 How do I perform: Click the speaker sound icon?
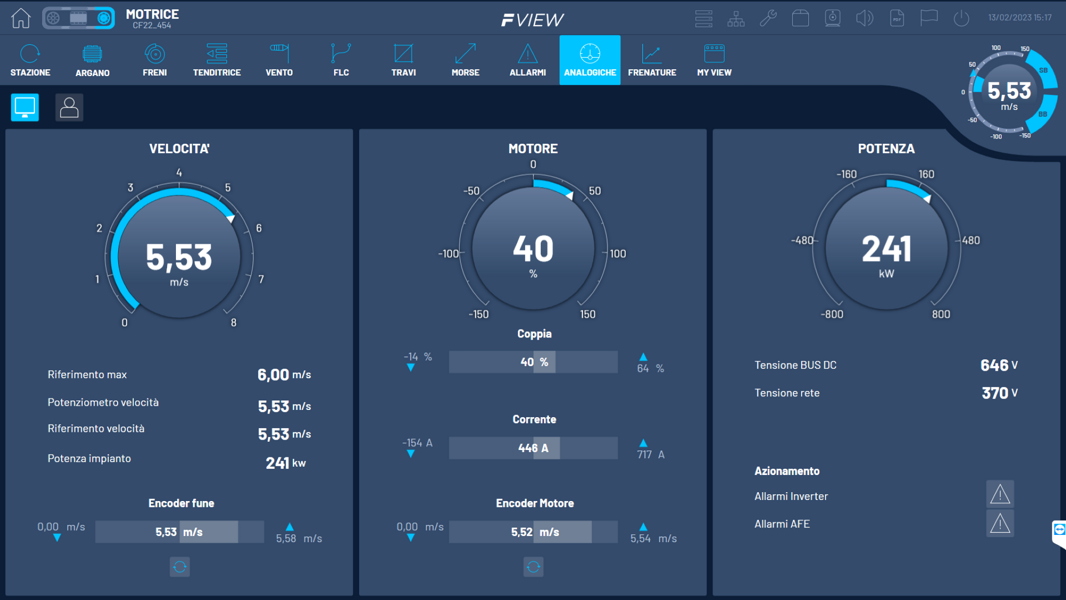tap(864, 18)
